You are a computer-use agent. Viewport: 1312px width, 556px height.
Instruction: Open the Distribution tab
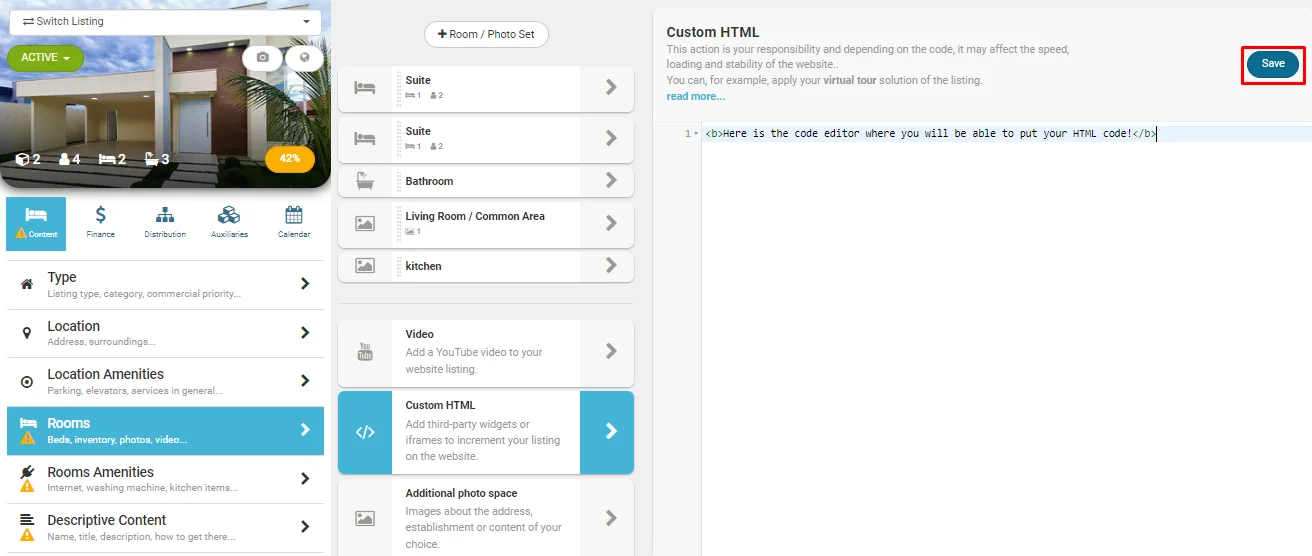165,222
